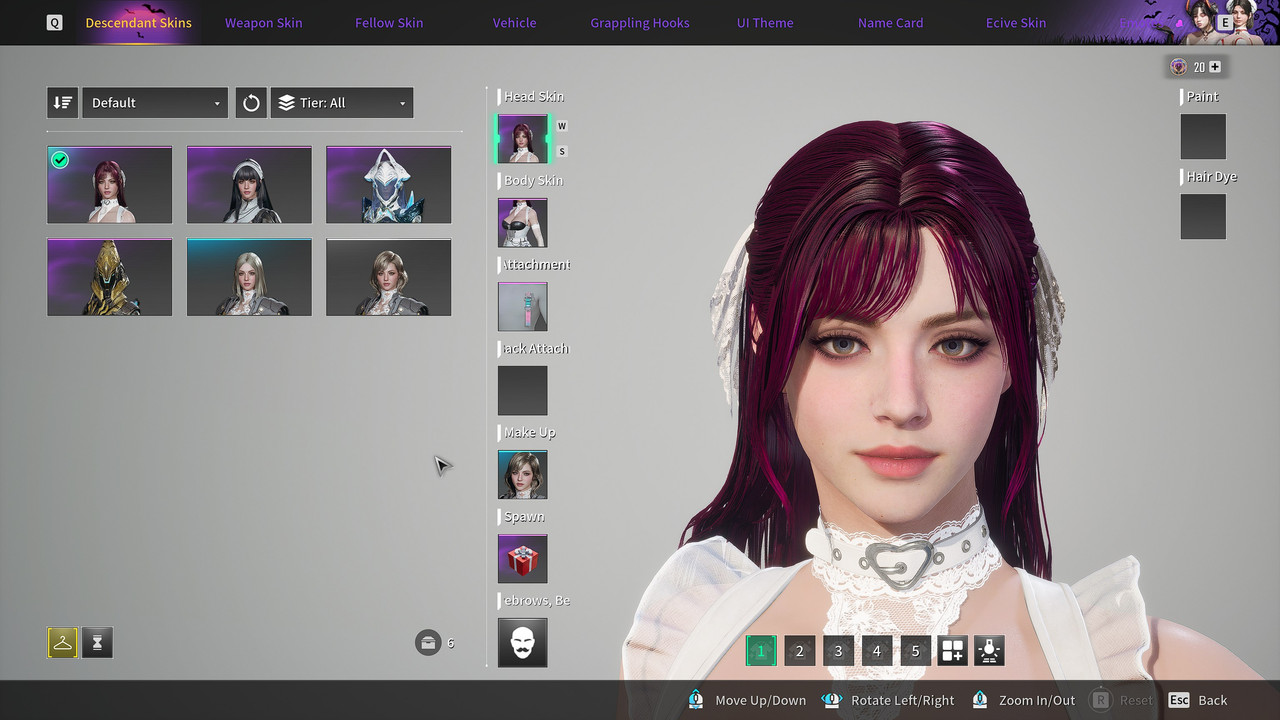This screenshot has width=1280, height=720.
Task: Toggle the lighting lamp icon
Action: coord(989,651)
